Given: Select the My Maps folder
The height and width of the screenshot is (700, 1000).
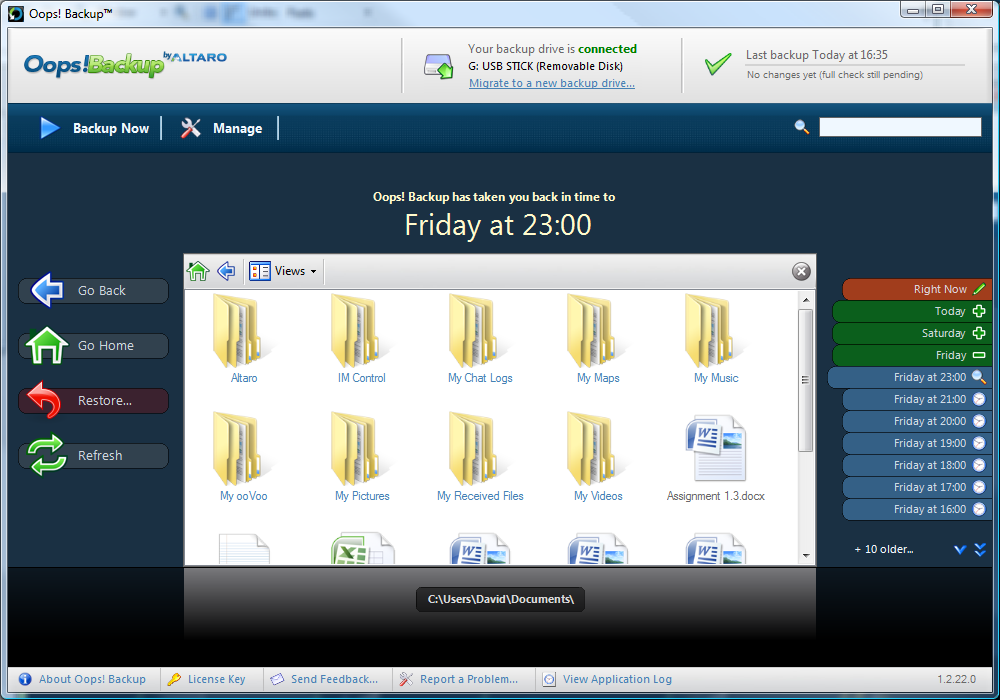Looking at the screenshot, I should (x=598, y=339).
